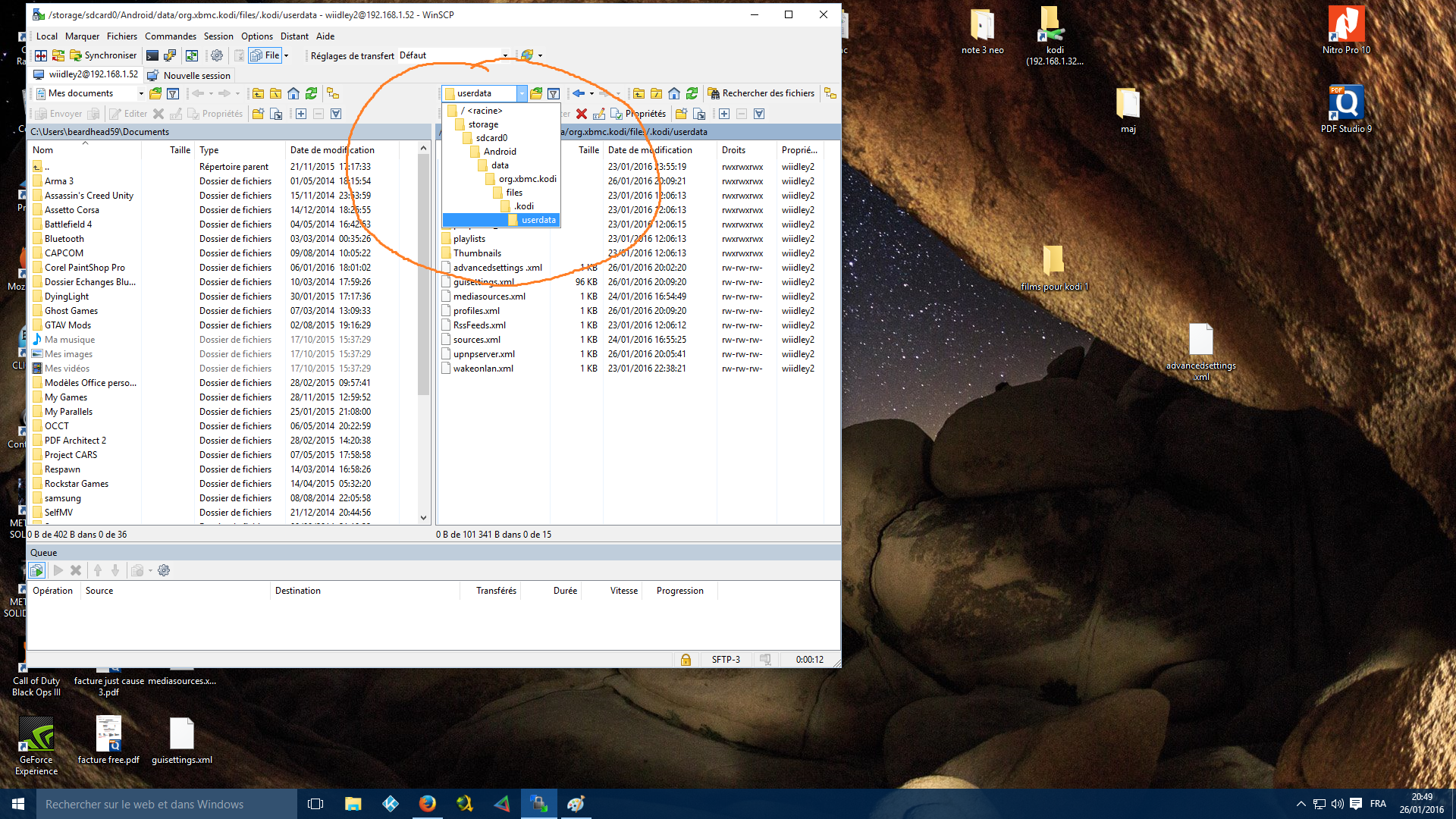Click the Synchroniser button

coord(103,55)
